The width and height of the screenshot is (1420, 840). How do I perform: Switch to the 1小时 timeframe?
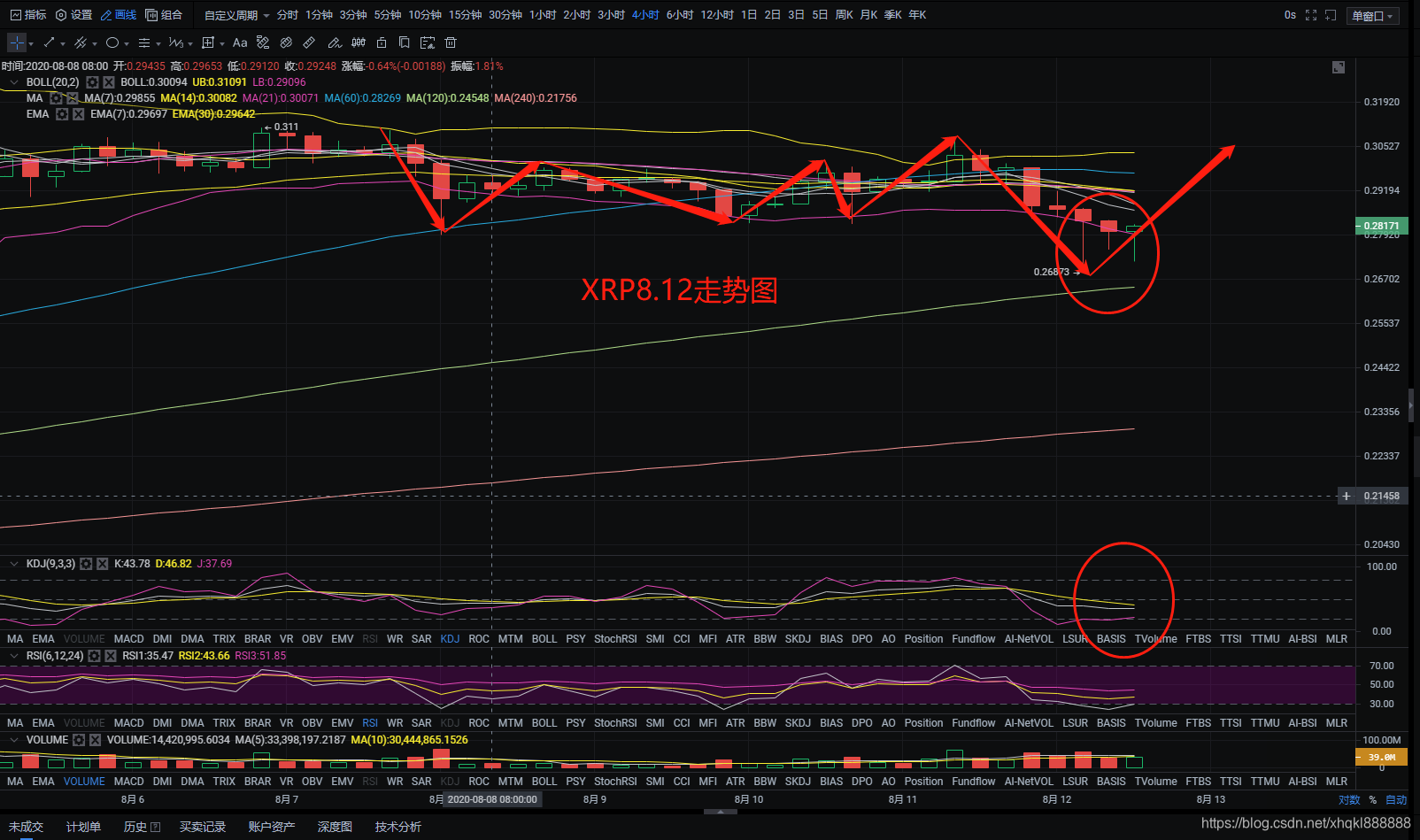click(x=543, y=15)
